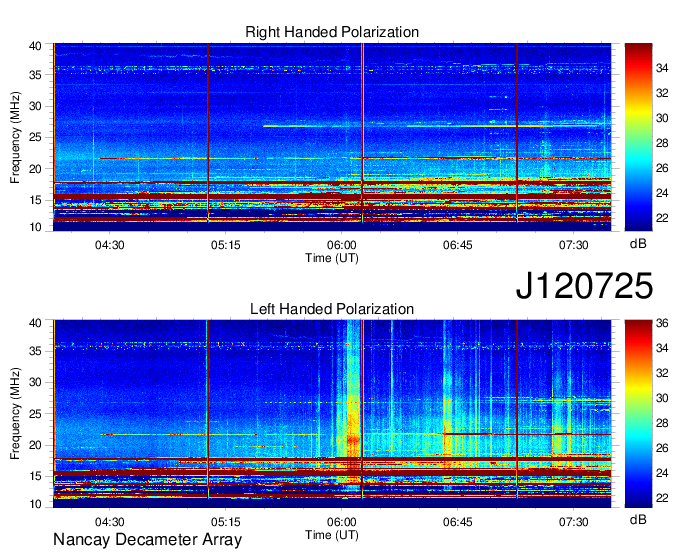Click the 24 dB value on Left Handed color bar
Screen dimensions: 680x552
click(662, 473)
